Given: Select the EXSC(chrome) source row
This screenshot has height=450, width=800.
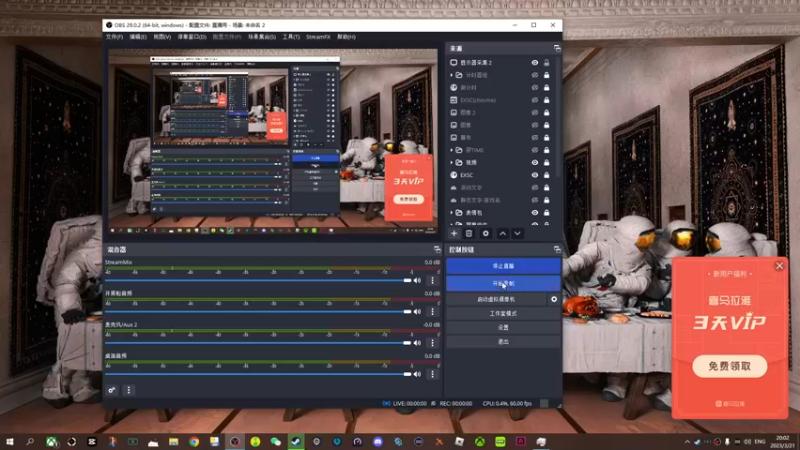Looking at the screenshot, I should pos(499,100).
